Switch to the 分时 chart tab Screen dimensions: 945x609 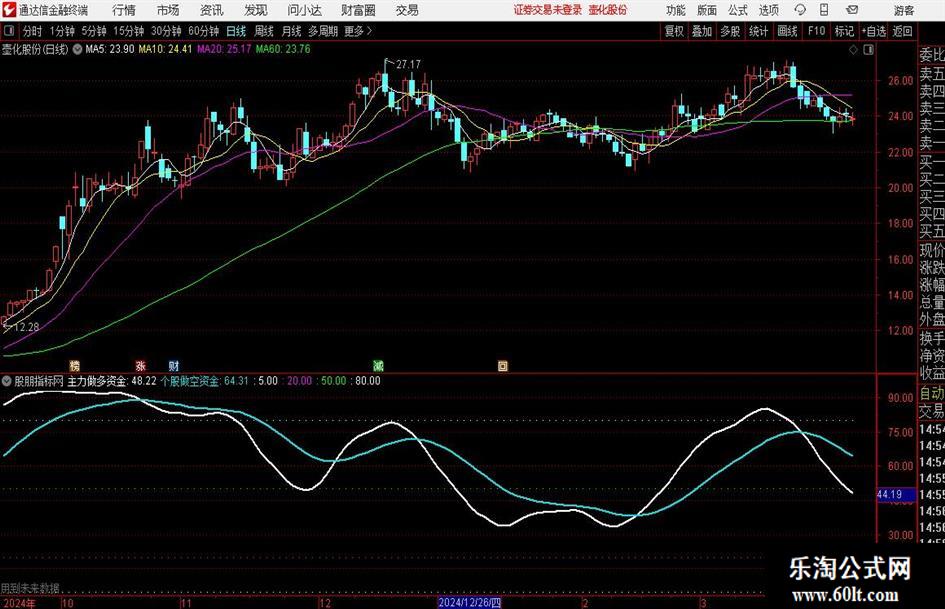click(33, 31)
